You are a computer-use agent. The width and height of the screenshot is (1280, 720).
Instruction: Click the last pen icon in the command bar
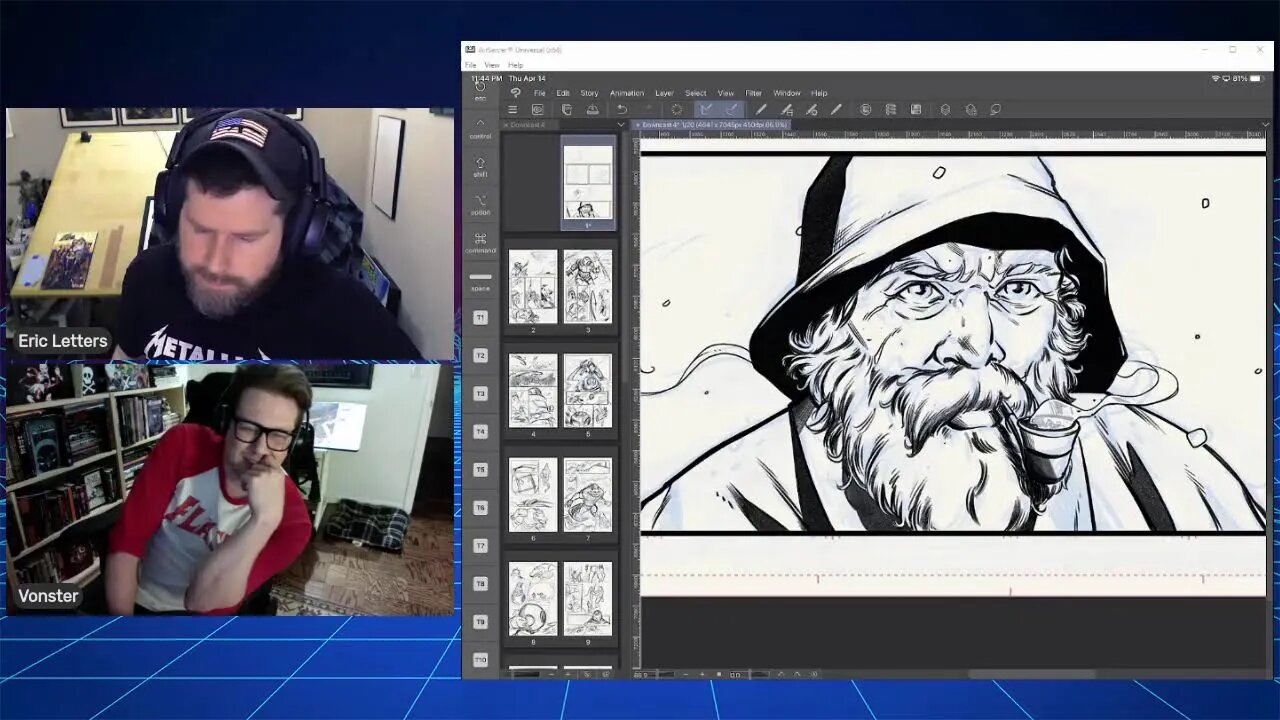click(836, 110)
